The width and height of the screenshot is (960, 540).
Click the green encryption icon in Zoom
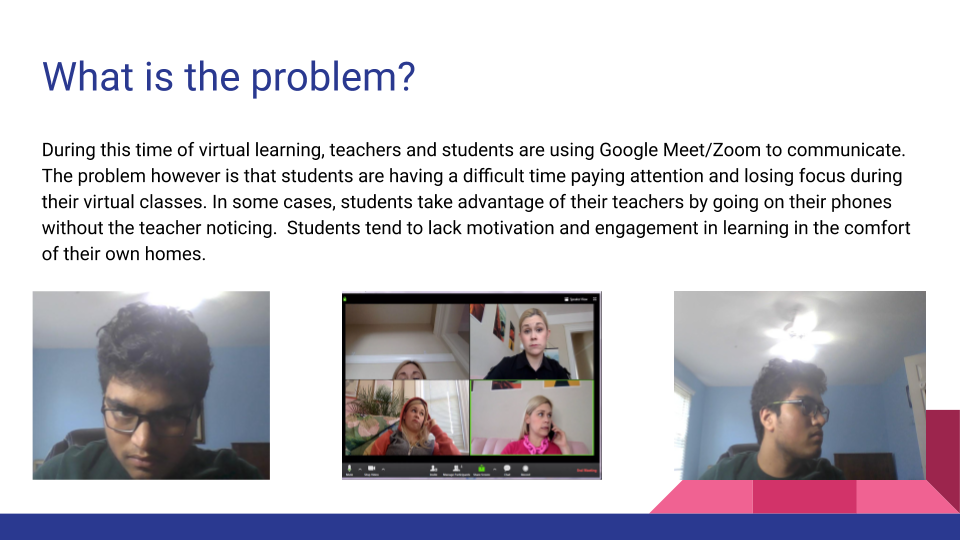345,299
